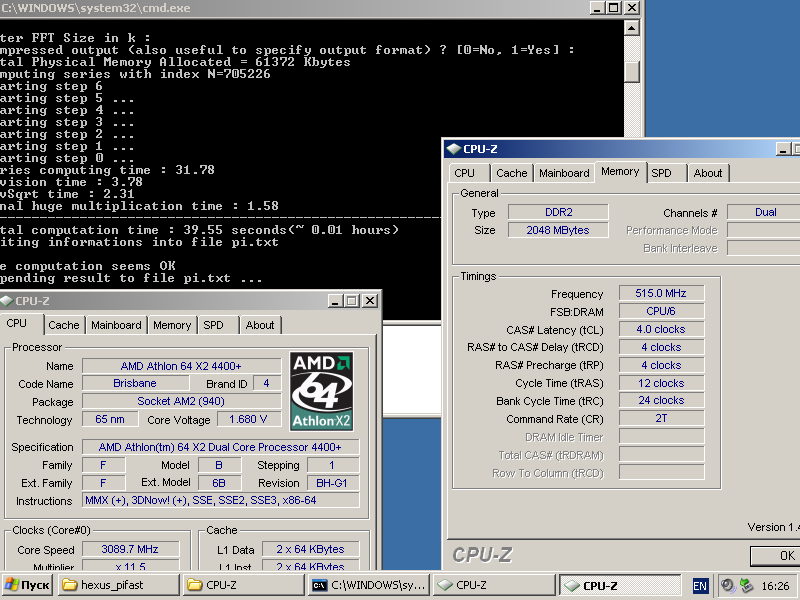
Task: Click the 515.0 MHz frequency field
Action: (661, 293)
